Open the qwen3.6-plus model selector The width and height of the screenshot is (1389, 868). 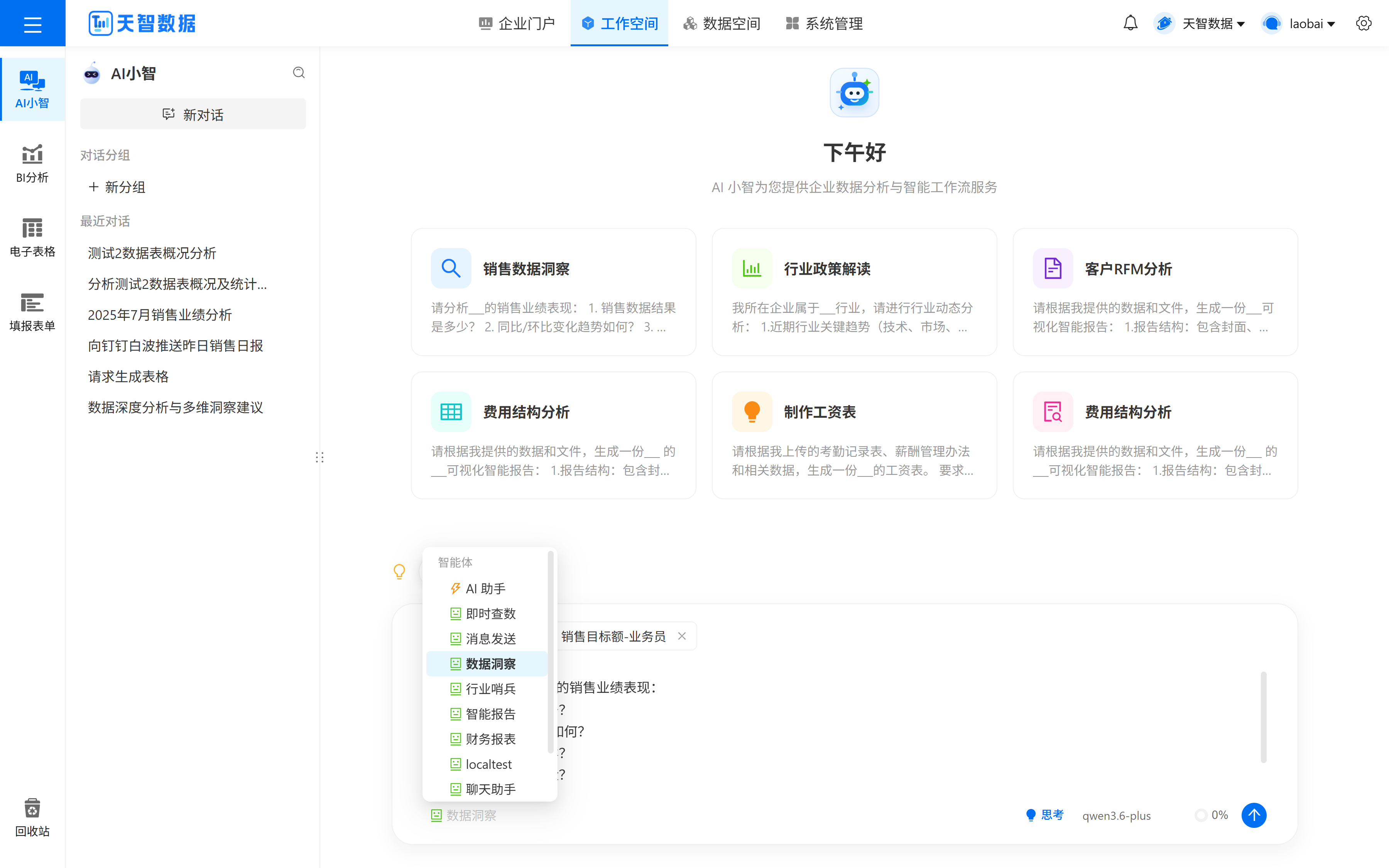tap(1116, 815)
